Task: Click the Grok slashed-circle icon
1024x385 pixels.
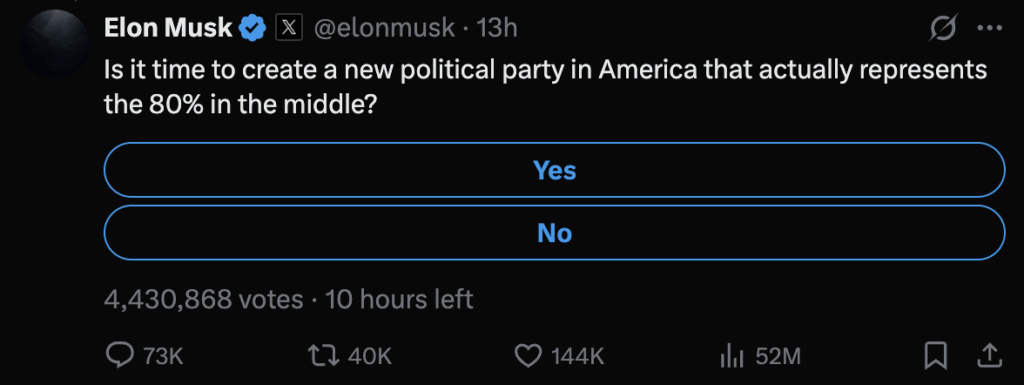Action: (x=944, y=29)
